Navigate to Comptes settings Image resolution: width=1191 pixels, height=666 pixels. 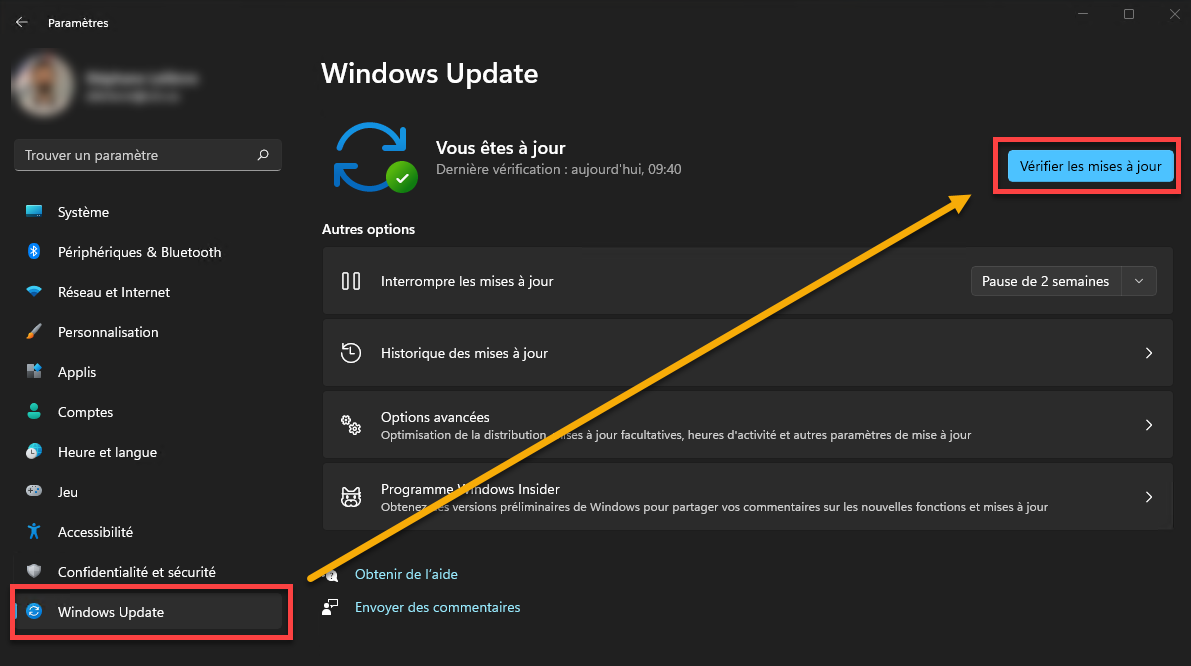148,412
